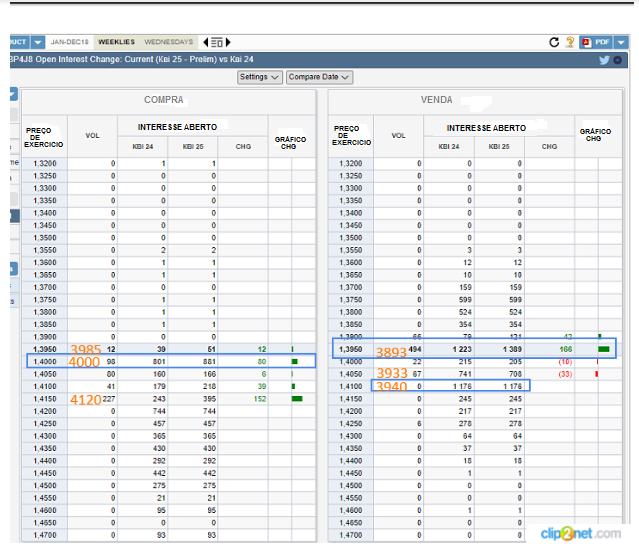639x544 pixels.
Task: Click the VOL column header in Compra table
Action: pyautogui.click(x=92, y=135)
